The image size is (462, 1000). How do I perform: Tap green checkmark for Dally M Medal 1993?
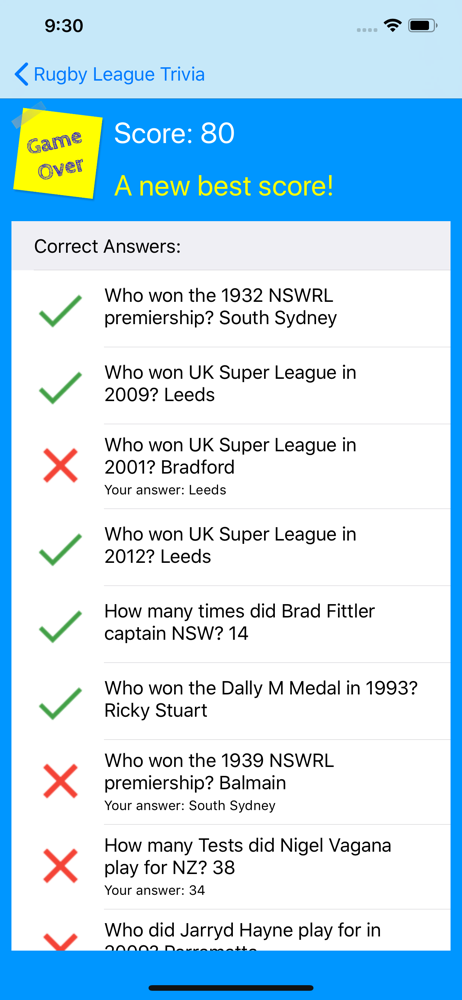pos(60,703)
